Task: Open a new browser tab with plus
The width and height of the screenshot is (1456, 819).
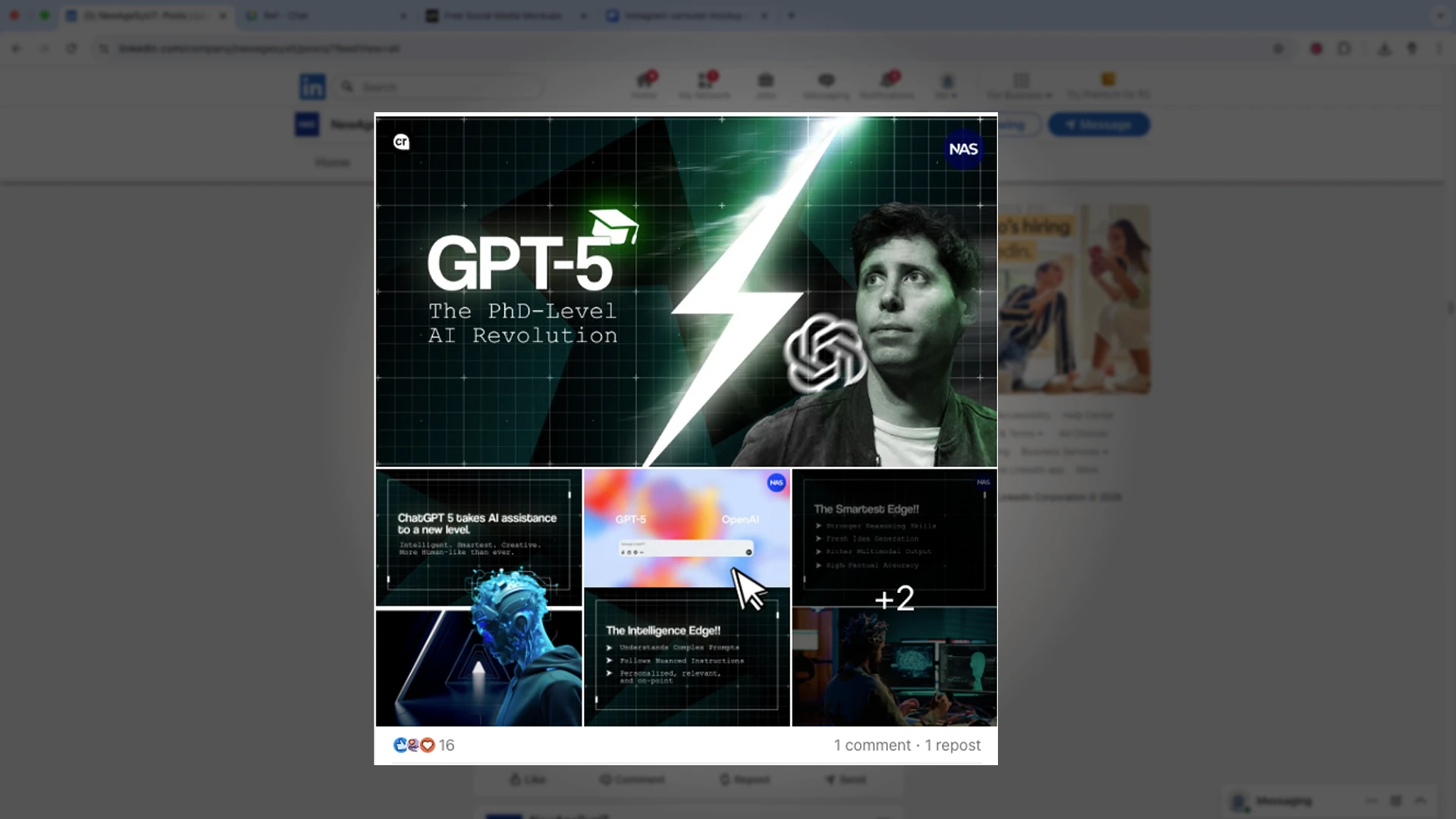Action: (x=791, y=15)
